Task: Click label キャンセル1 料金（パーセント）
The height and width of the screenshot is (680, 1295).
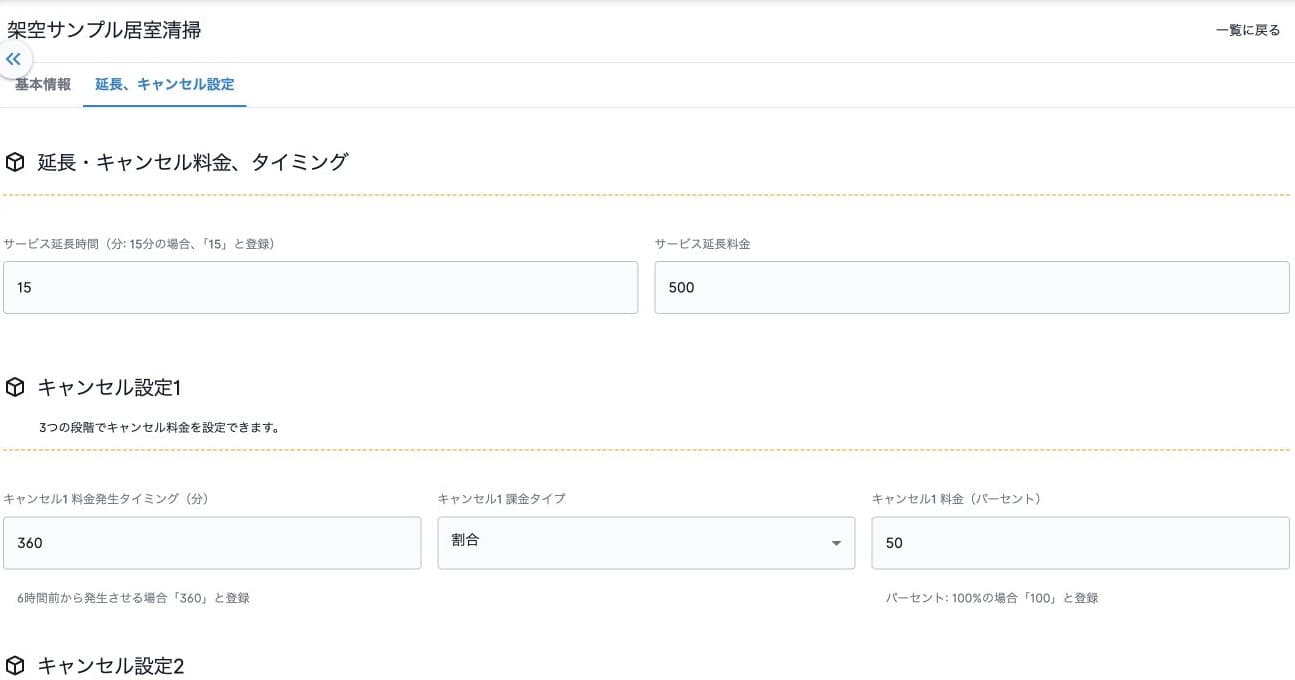Action: click(x=956, y=499)
